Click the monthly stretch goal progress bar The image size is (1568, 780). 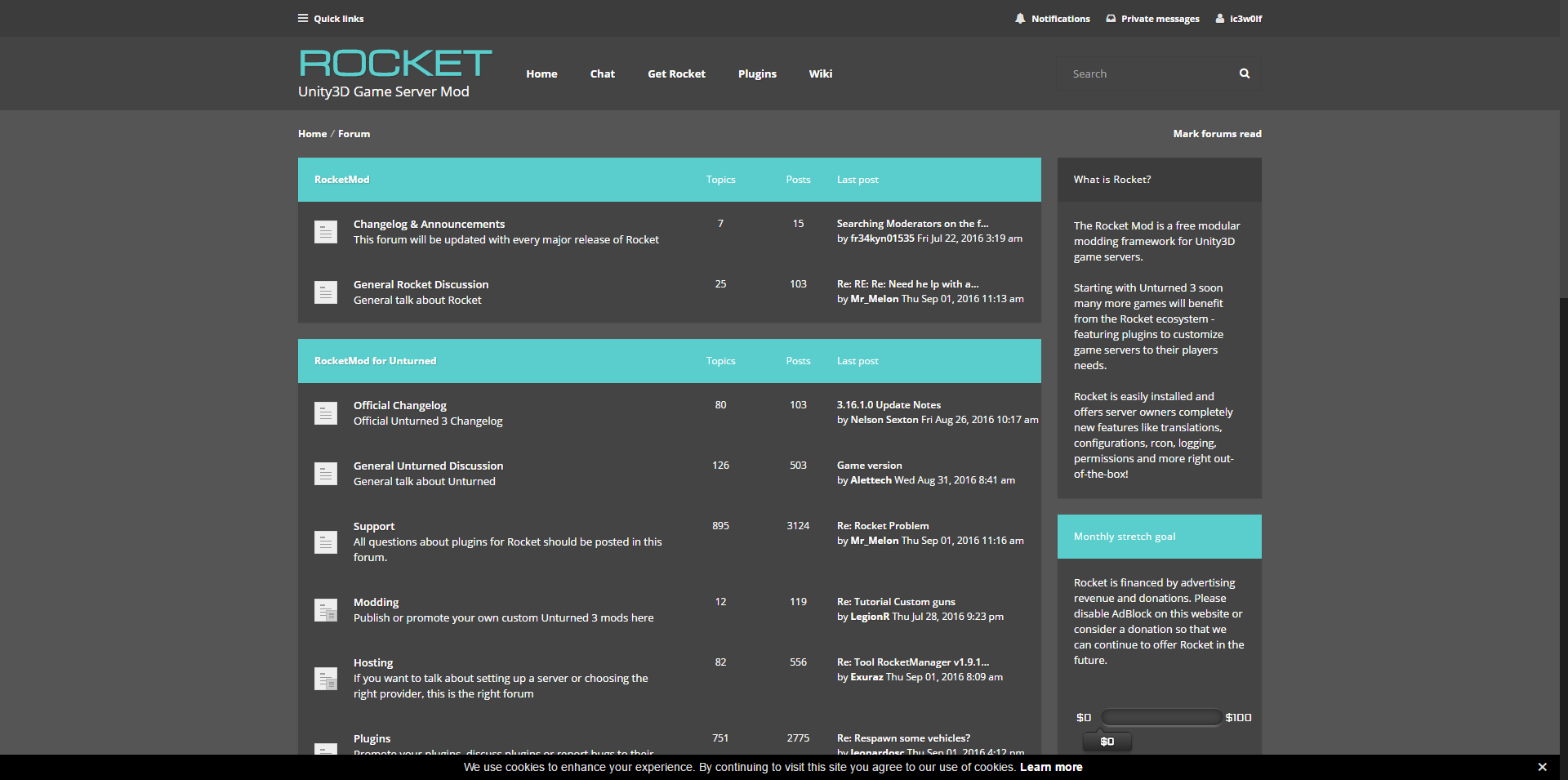coord(1161,717)
